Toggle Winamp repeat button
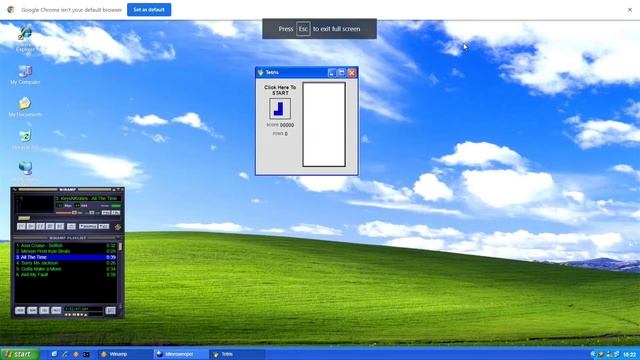The image size is (640, 360). [x=104, y=227]
